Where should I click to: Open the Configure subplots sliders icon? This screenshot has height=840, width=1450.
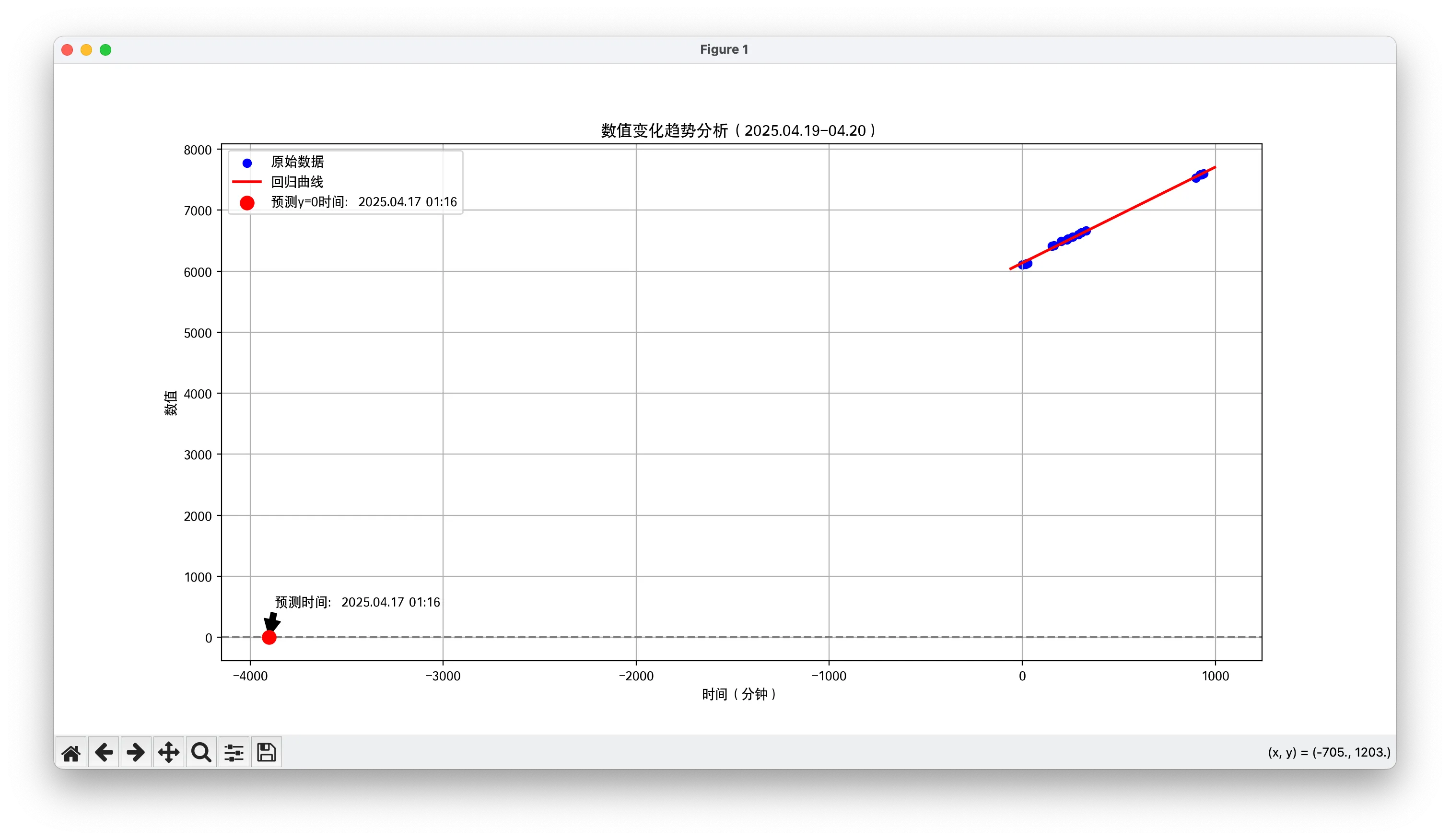(233, 752)
